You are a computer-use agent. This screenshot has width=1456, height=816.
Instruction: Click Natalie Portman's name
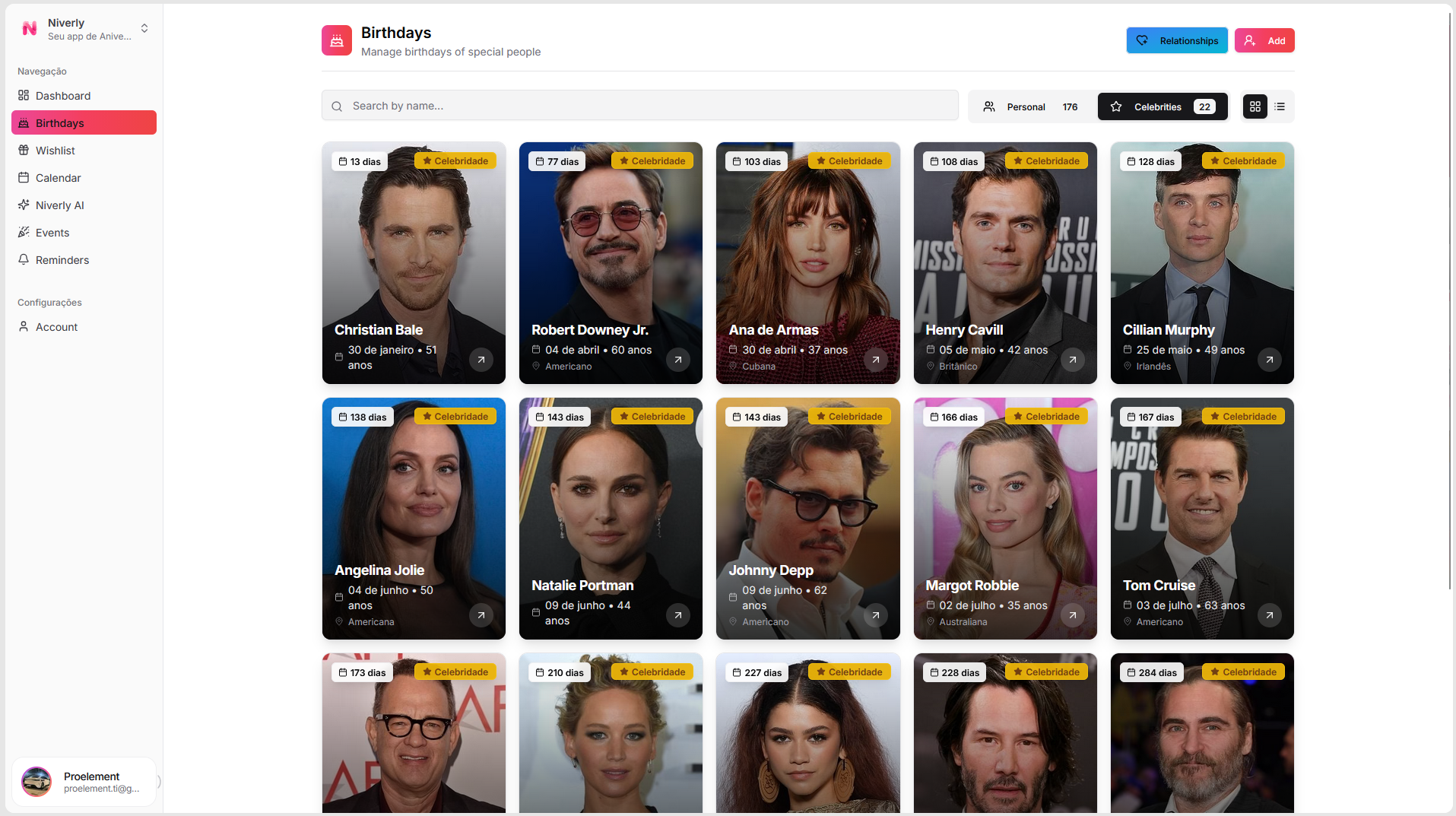(582, 586)
